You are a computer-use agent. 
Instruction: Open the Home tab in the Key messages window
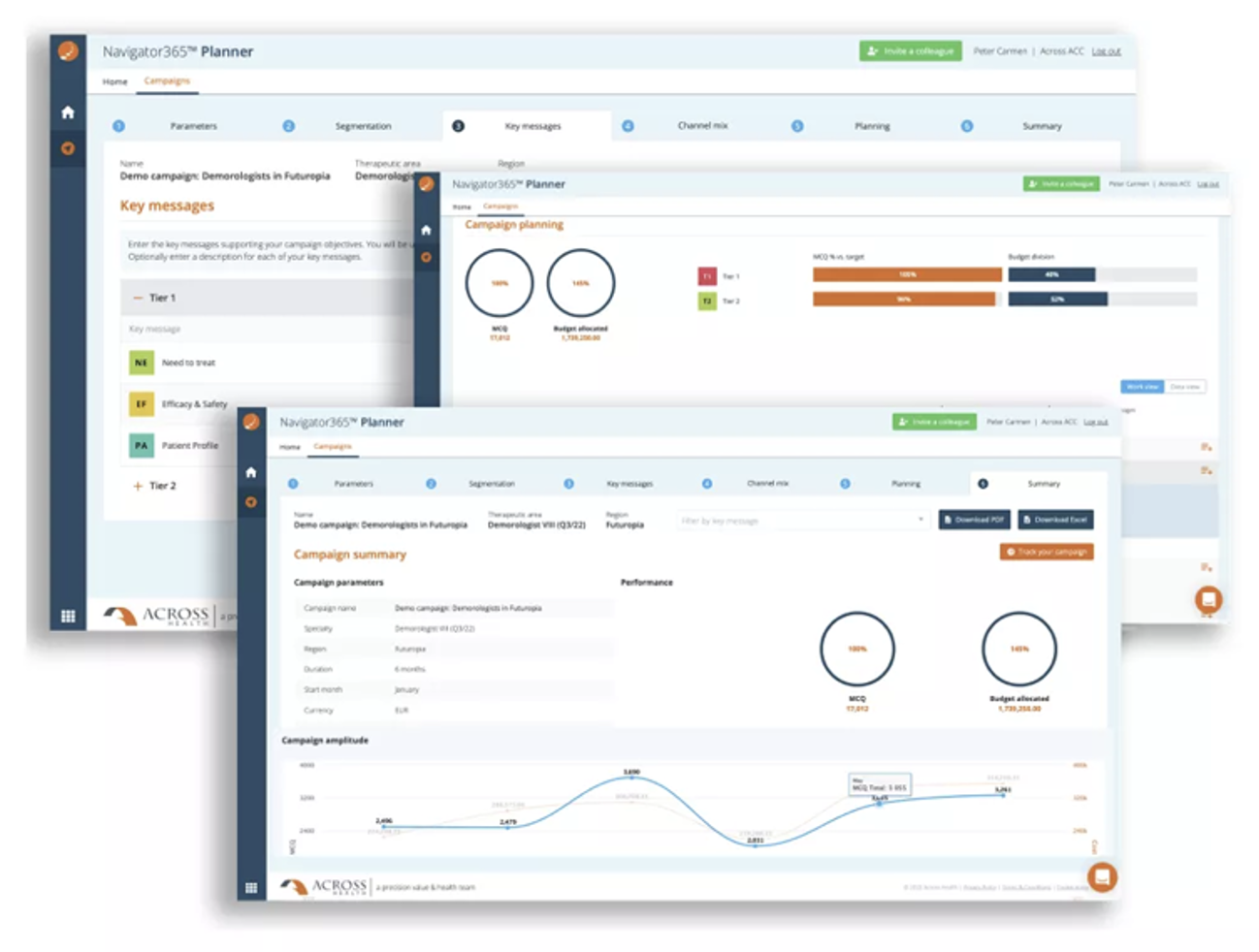tap(115, 81)
